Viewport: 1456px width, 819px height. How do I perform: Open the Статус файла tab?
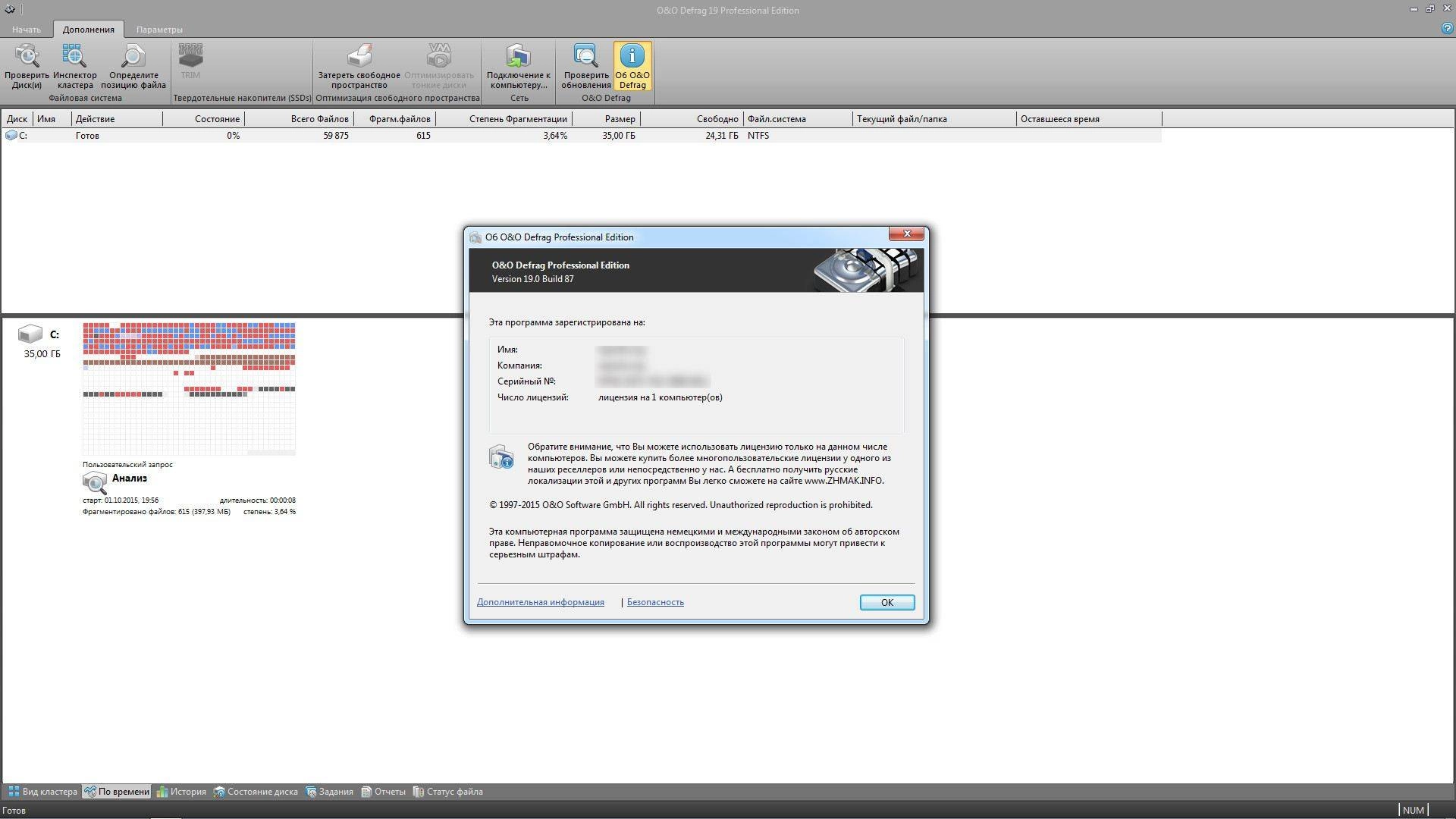[447, 792]
